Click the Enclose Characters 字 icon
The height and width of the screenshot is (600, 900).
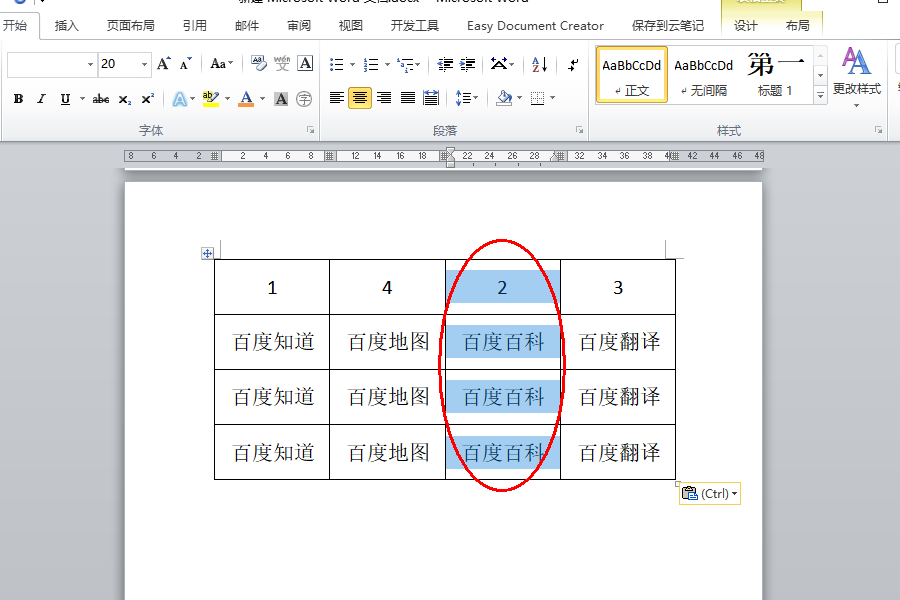point(304,99)
